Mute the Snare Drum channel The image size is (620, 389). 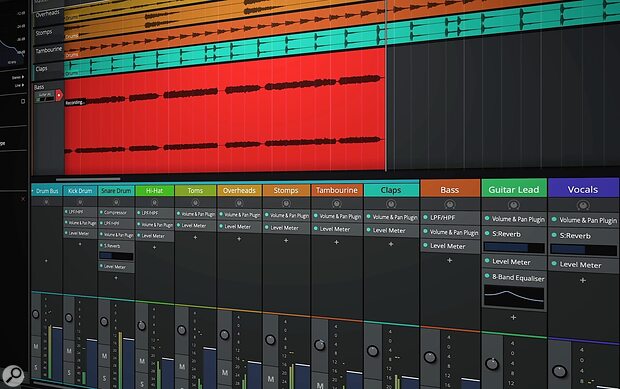(104, 356)
